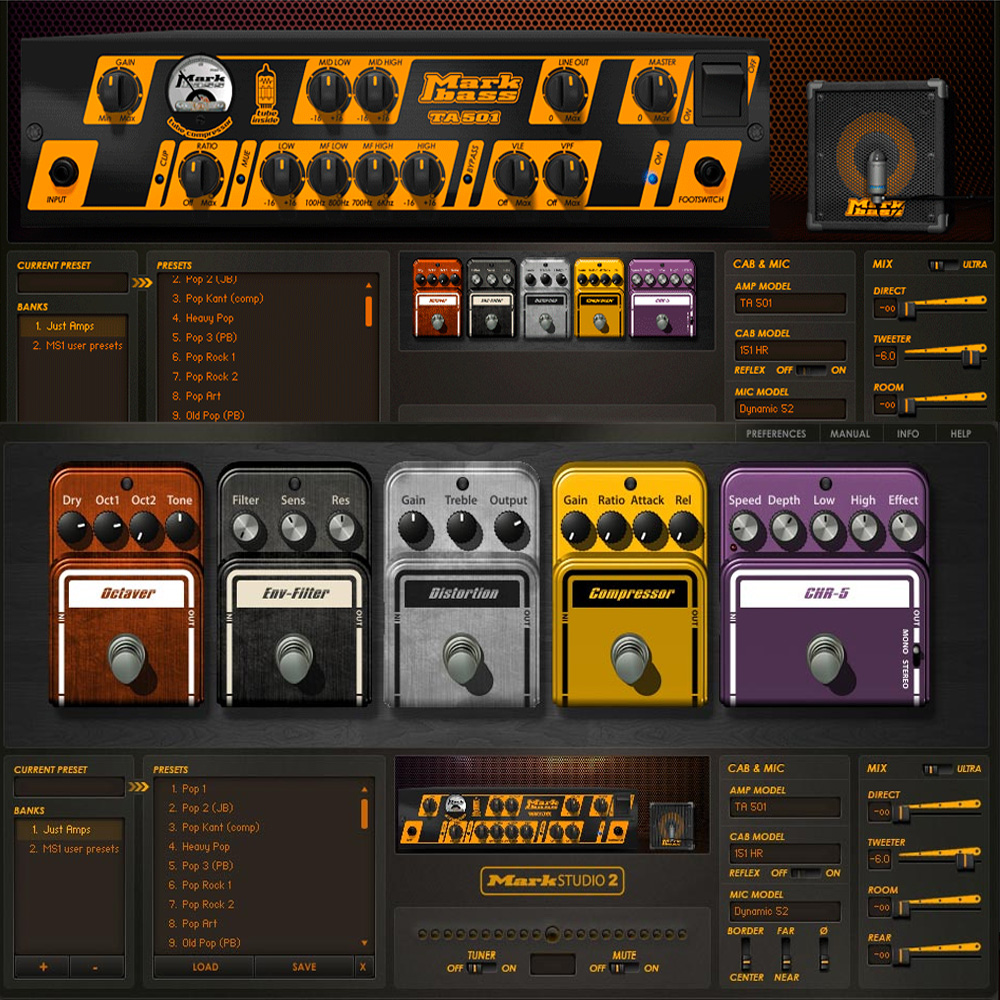Select the black Env-Filter pedal thumbnail
1000x1000 pixels.
click(491, 298)
